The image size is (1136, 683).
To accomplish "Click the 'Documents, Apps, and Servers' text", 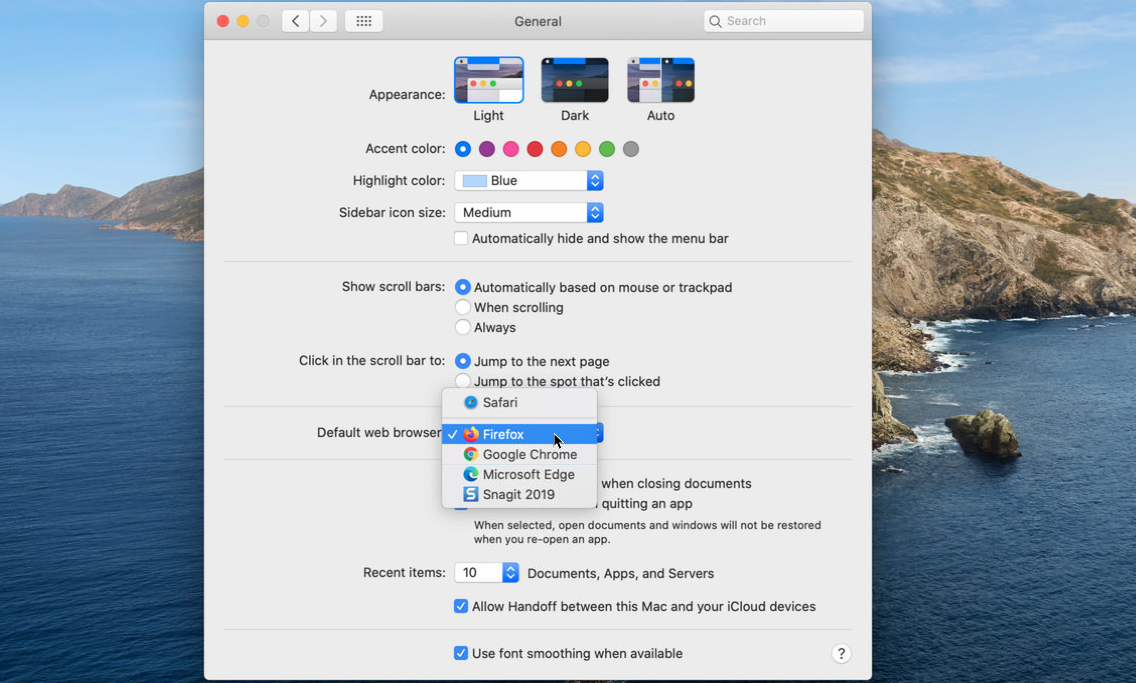I will pos(621,574).
